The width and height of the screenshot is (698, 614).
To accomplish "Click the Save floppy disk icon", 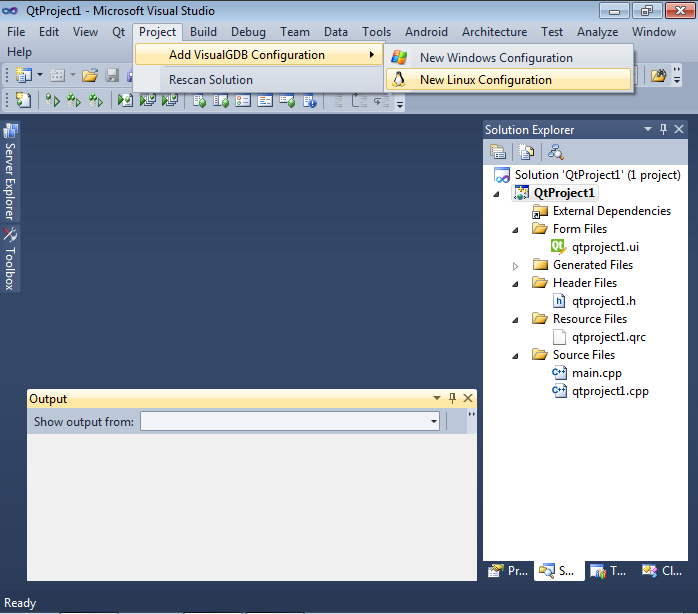I will coord(112,75).
